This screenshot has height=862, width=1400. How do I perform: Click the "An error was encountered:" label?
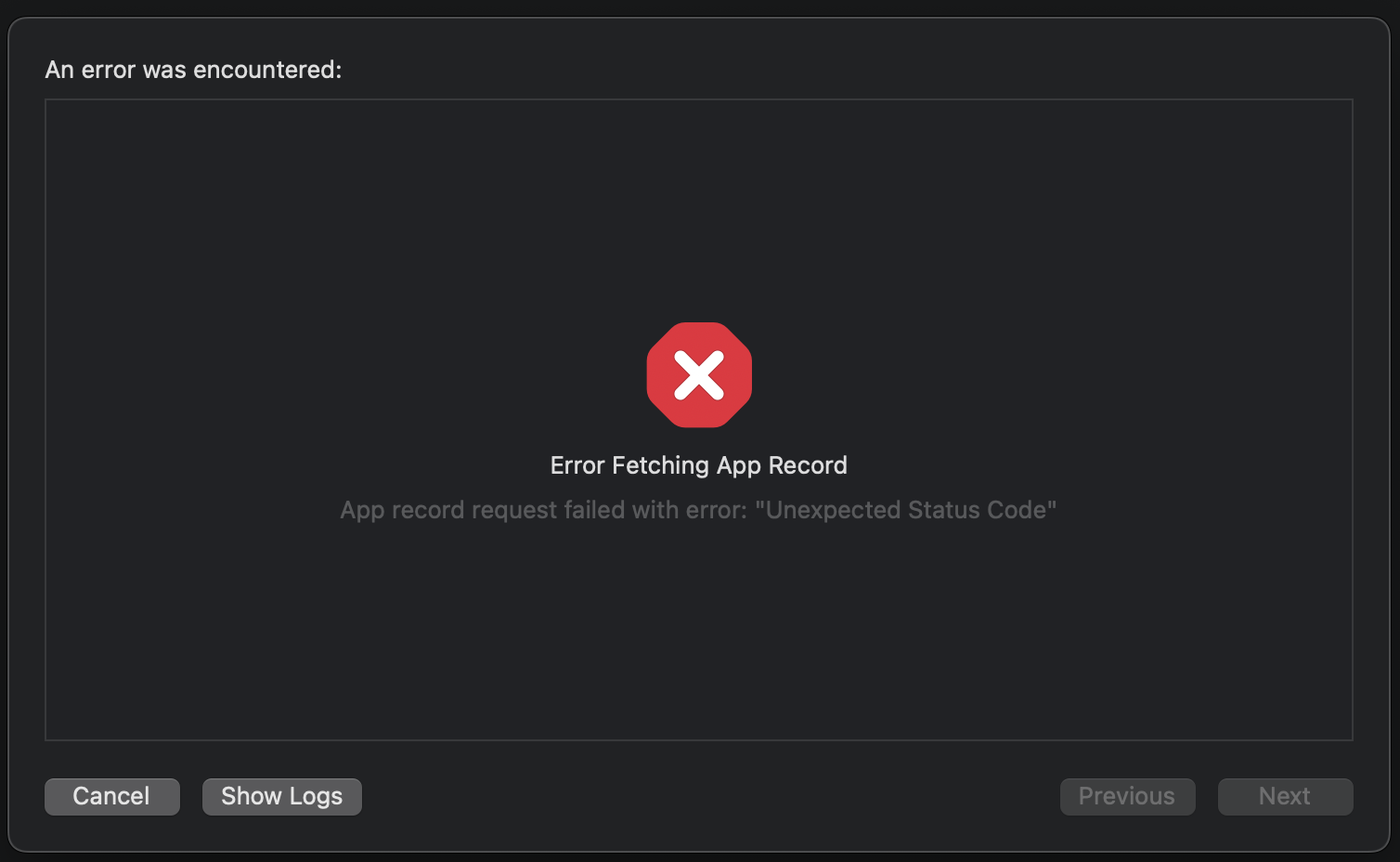click(x=193, y=70)
